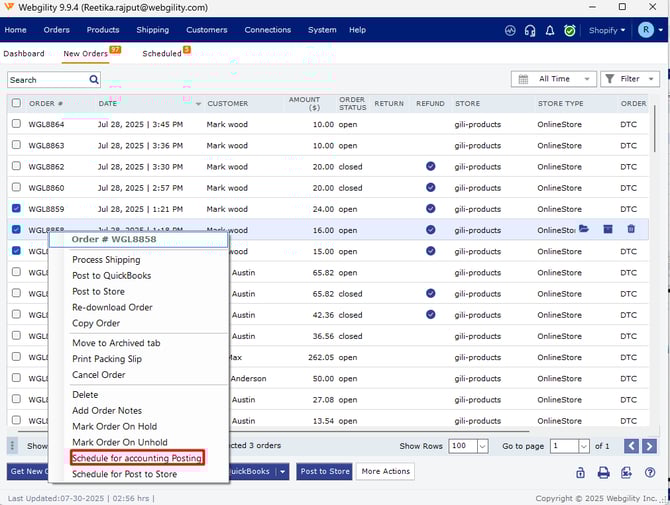Choose Schedule for accounting Posting in context menu
Screen dimensions: 670x505
point(137,458)
